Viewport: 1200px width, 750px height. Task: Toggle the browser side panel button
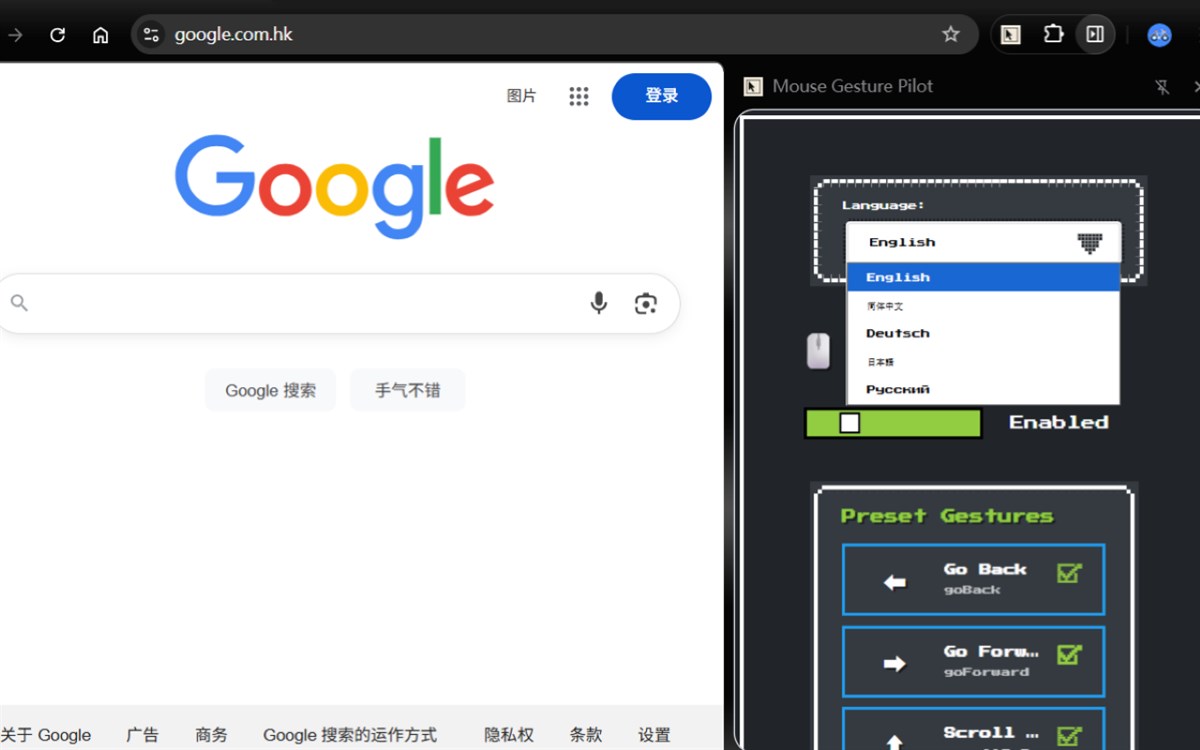(x=1095, y=34)
